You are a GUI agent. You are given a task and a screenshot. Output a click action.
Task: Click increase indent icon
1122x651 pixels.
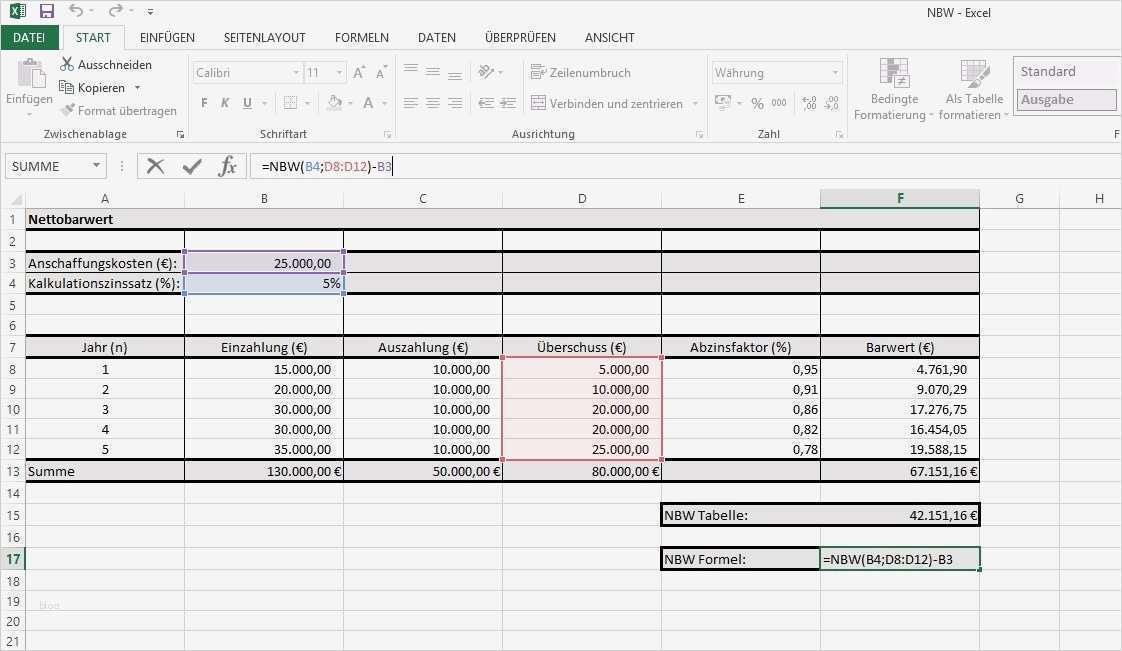[x=508, y=103]
